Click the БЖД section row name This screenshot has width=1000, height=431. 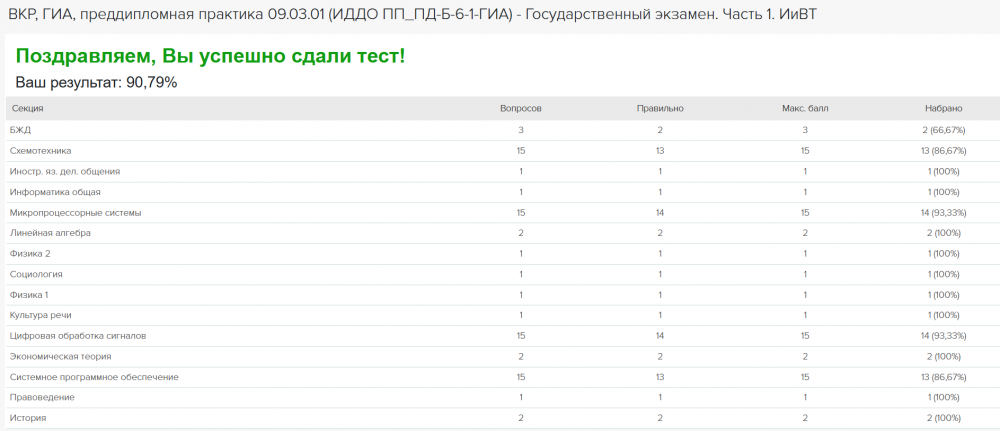tap(20, 130)
